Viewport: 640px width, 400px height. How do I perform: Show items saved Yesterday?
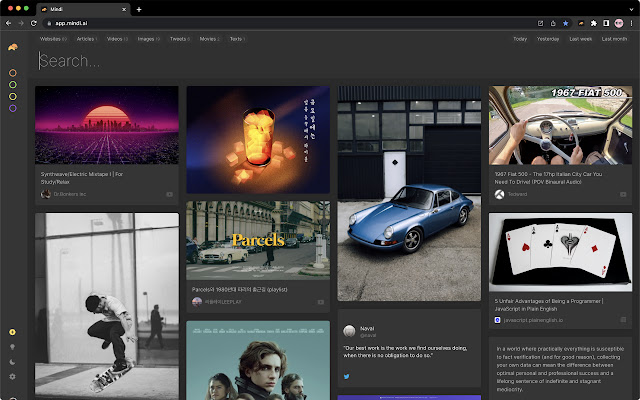(548, 39)
